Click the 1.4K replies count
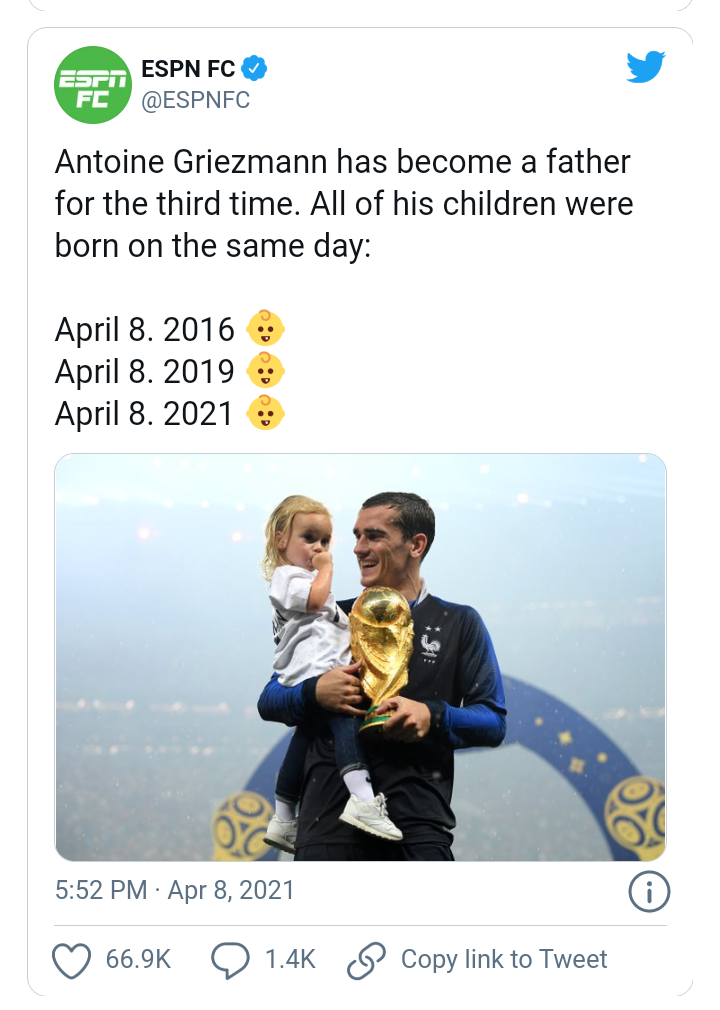Screen dimensions: 720x1010 (x=290, y=960)
